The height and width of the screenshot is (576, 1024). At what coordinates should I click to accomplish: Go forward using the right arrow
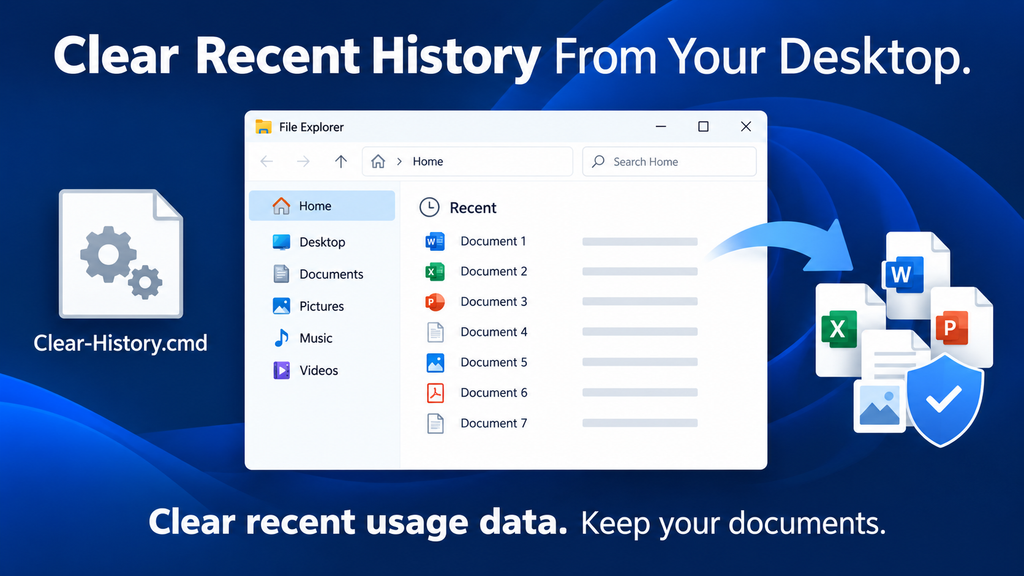click(x=303, y=161)
